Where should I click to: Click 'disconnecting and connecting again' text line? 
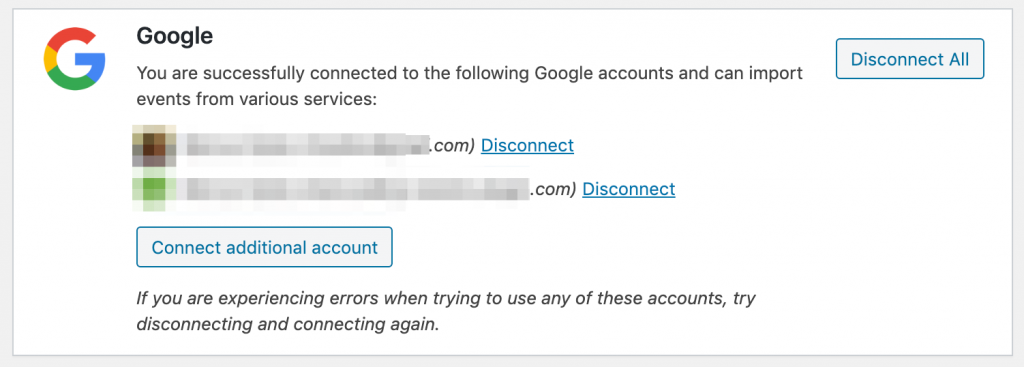(x=287, y=325)
